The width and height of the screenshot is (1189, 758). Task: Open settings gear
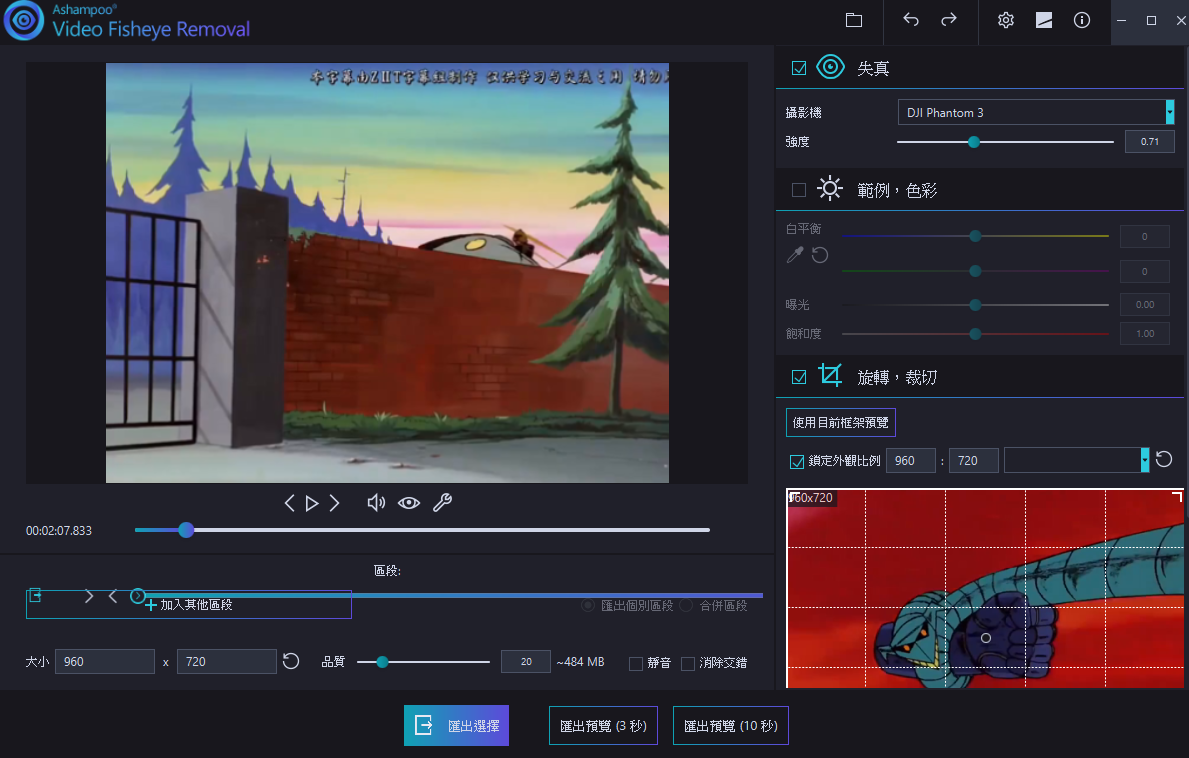pos(1005,20)
